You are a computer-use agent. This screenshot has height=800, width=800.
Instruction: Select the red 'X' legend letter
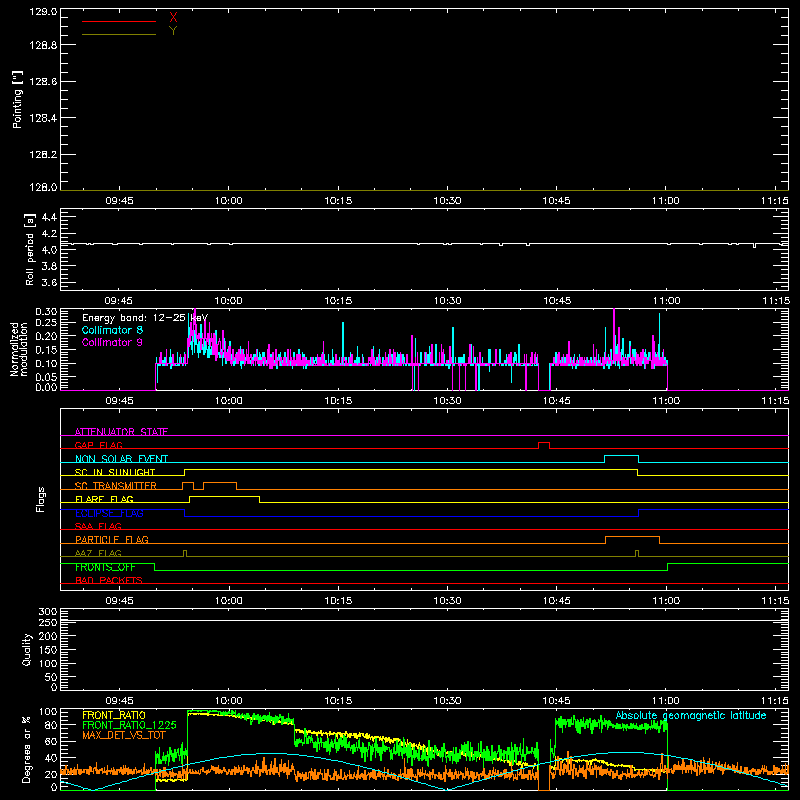click(x=173, y=18)
